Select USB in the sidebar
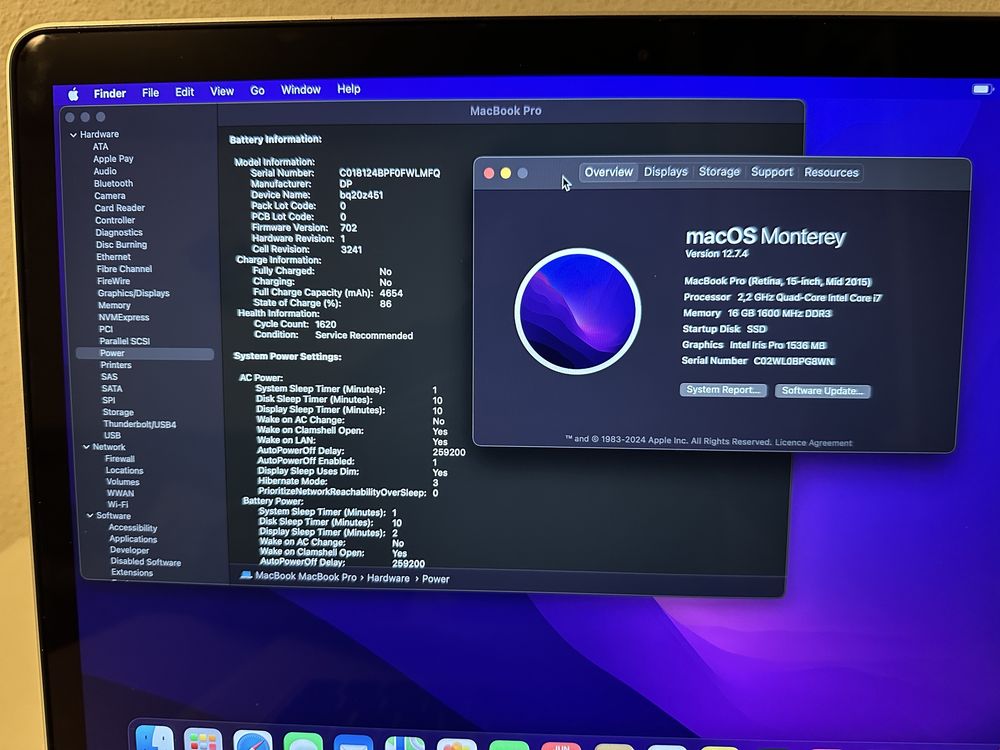The height and width of the screenshot is (750, 1000). pos(112,436)
